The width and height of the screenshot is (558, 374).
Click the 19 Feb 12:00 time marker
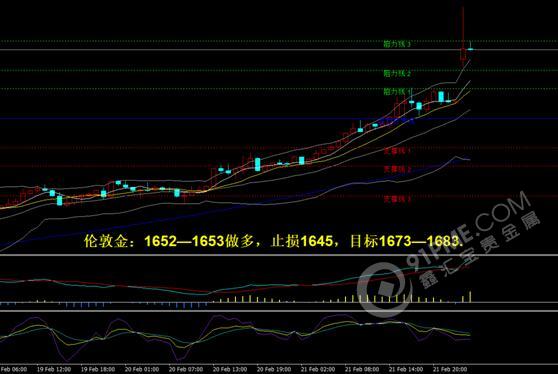(x=54, y=369)
